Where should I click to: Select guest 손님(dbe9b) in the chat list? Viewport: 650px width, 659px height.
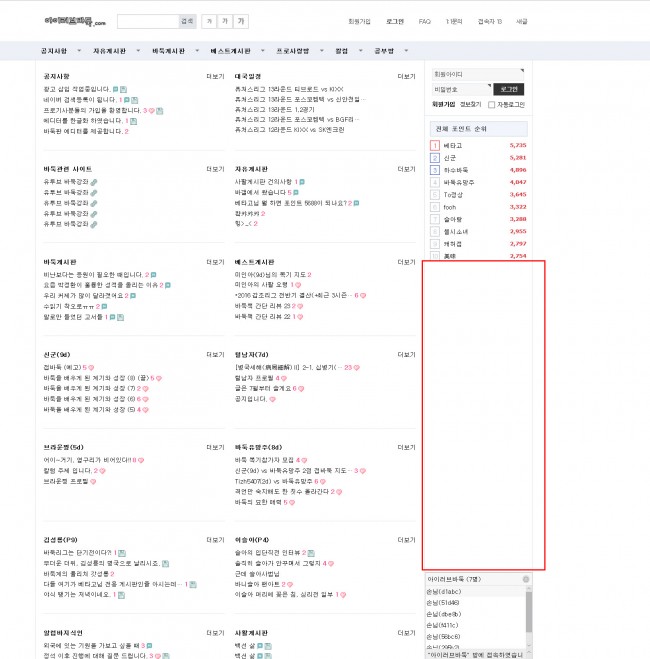pyautogui.click(x=444, y=614)
